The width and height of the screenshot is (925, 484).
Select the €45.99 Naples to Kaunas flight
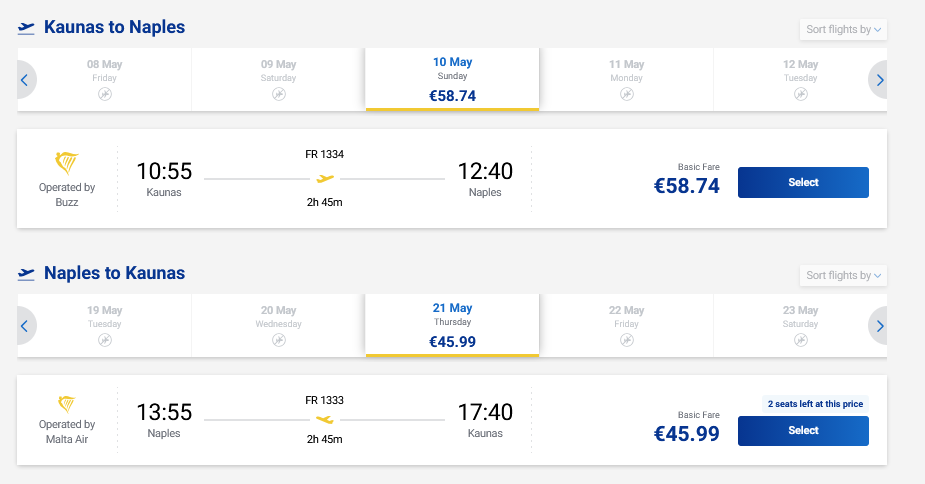click(803, 431)
